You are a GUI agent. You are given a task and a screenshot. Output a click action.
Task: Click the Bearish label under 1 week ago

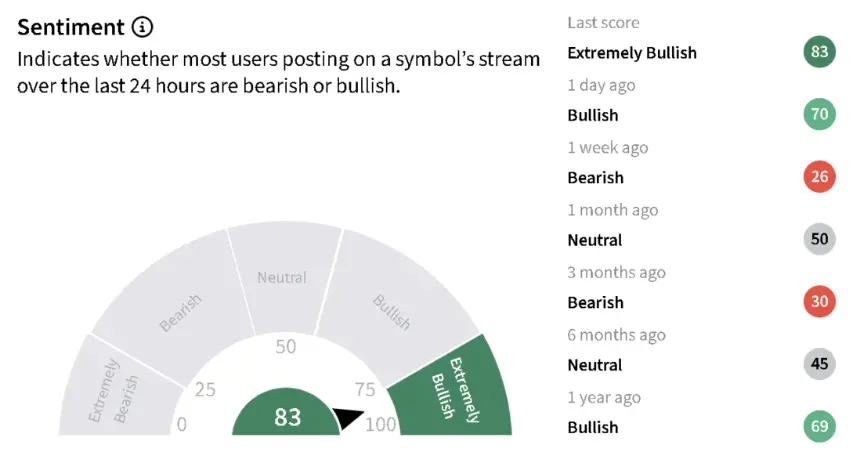[595, 178]
